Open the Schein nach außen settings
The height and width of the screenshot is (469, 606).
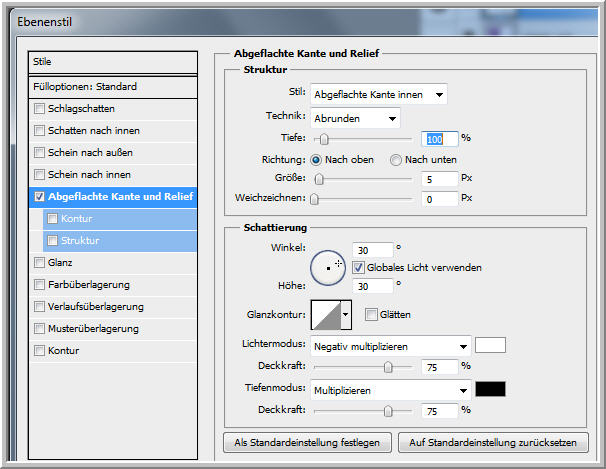click(x=90, y=153)
